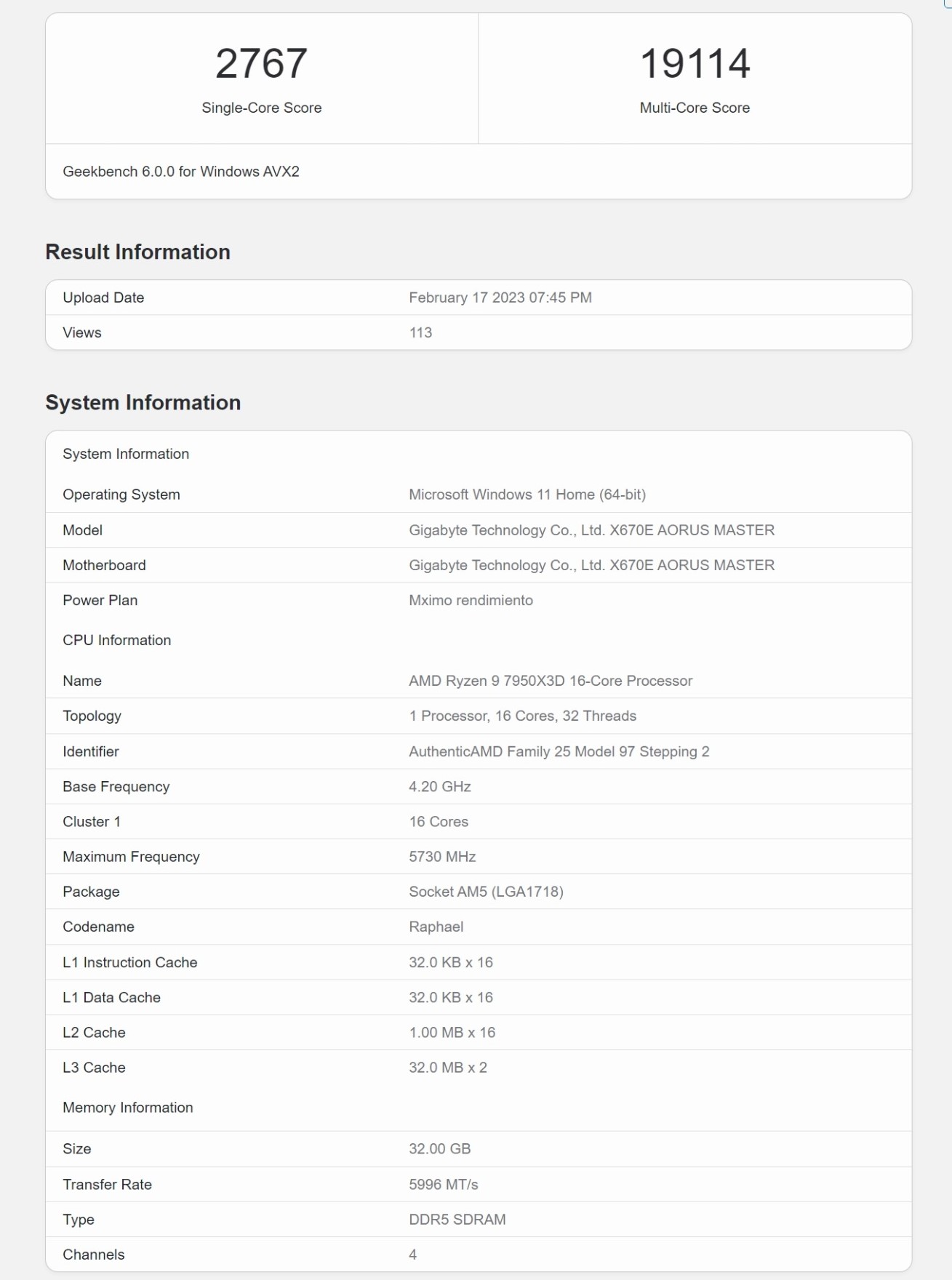Select the maximum frequency value 5730 MHz
This screenshot has width=952, height=1280.
[x=442, y=857]
